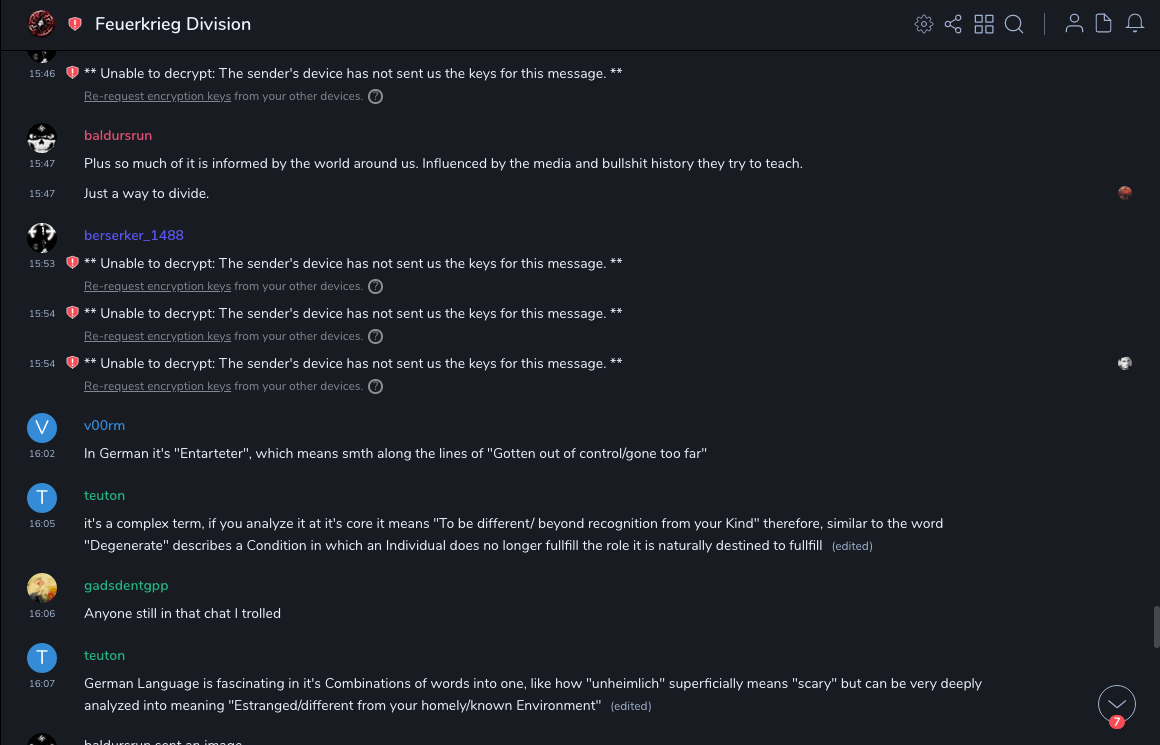Click read receipt avatar beside "Just a way to divide."

coord(1125,193)
